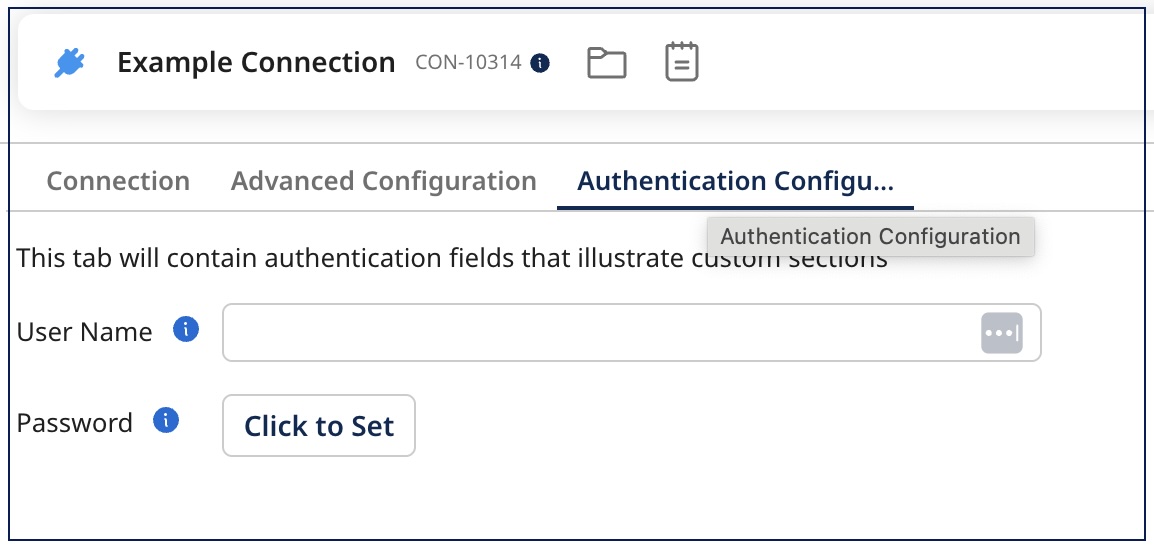
Task: Click the blue plug connection icon
Action: (69, 63)
